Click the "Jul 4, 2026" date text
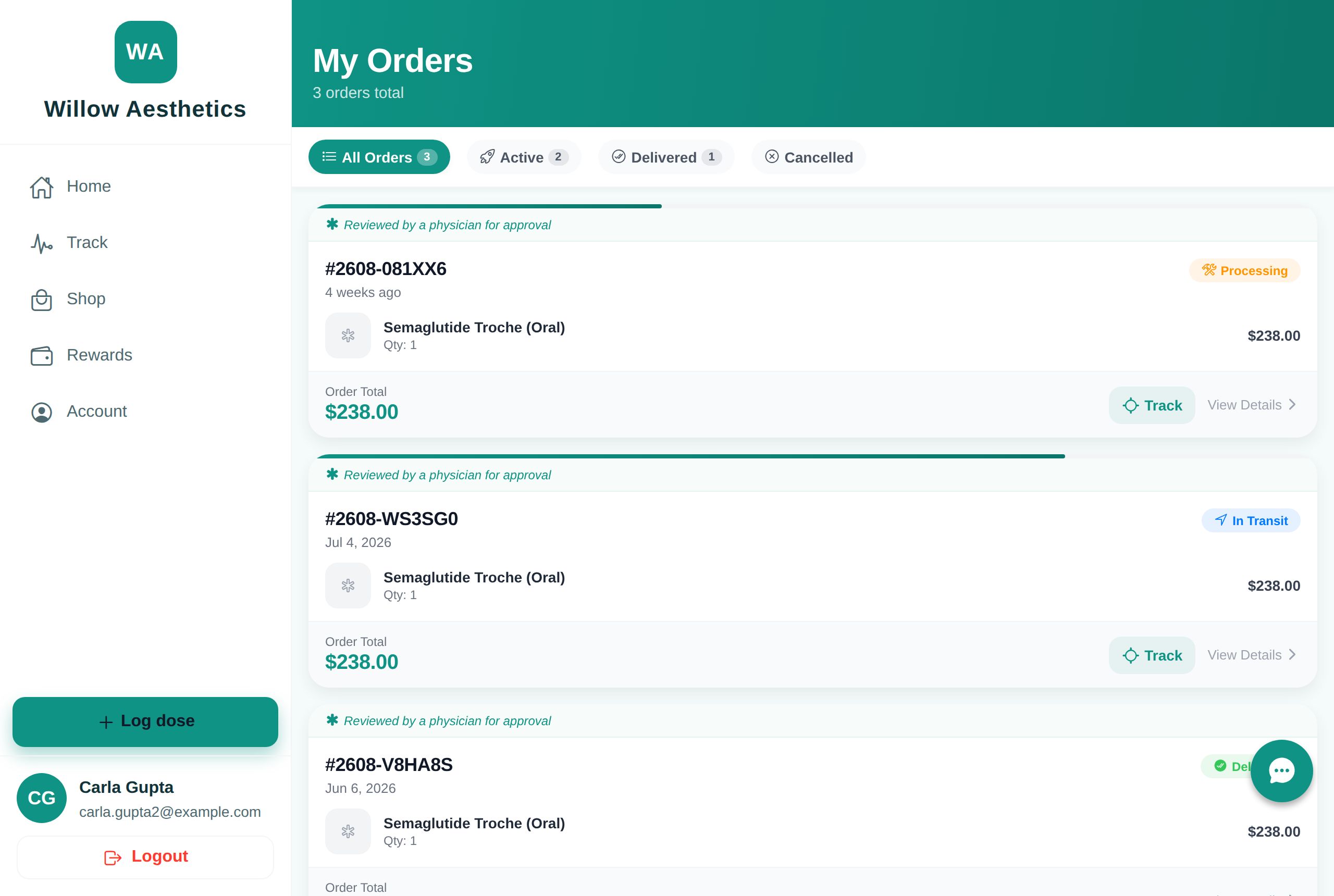 (359, 543)
